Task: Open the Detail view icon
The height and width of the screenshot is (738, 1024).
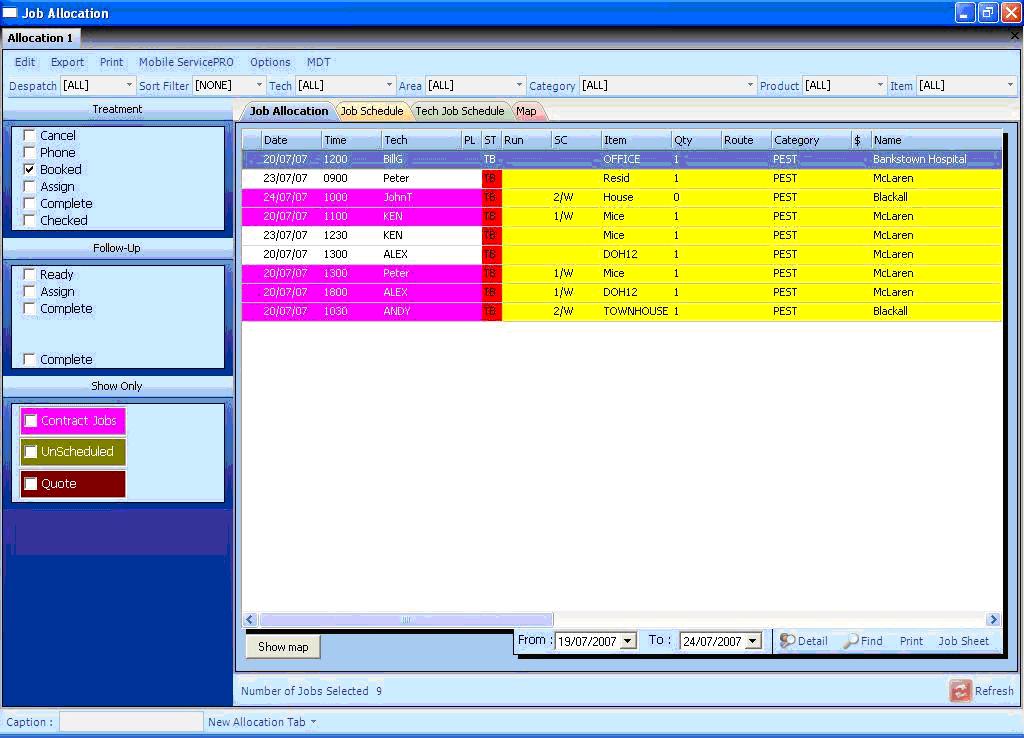Action: click(787, 641)
